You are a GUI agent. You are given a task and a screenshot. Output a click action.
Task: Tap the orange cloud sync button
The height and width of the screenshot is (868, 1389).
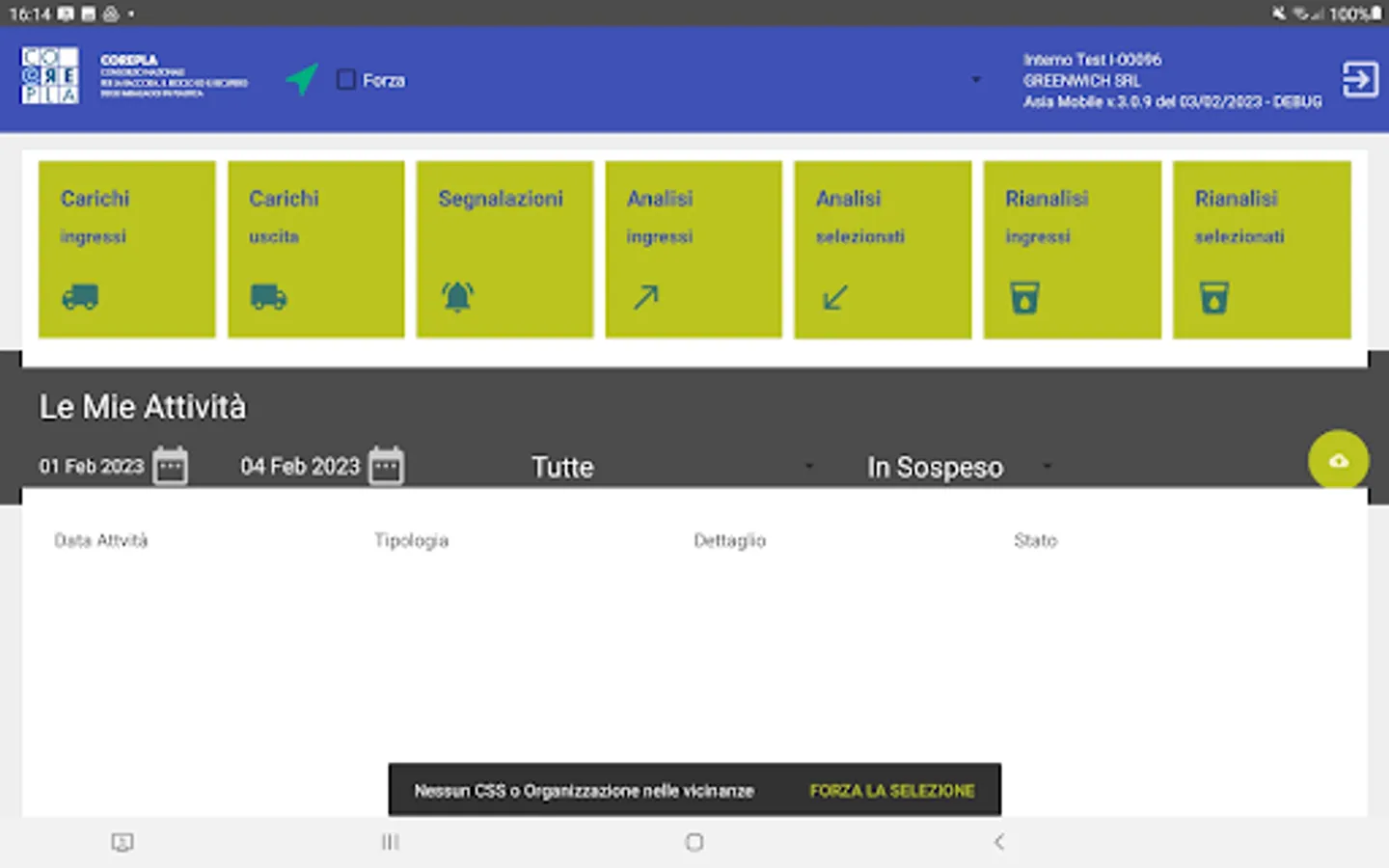tap(1338, 460)
